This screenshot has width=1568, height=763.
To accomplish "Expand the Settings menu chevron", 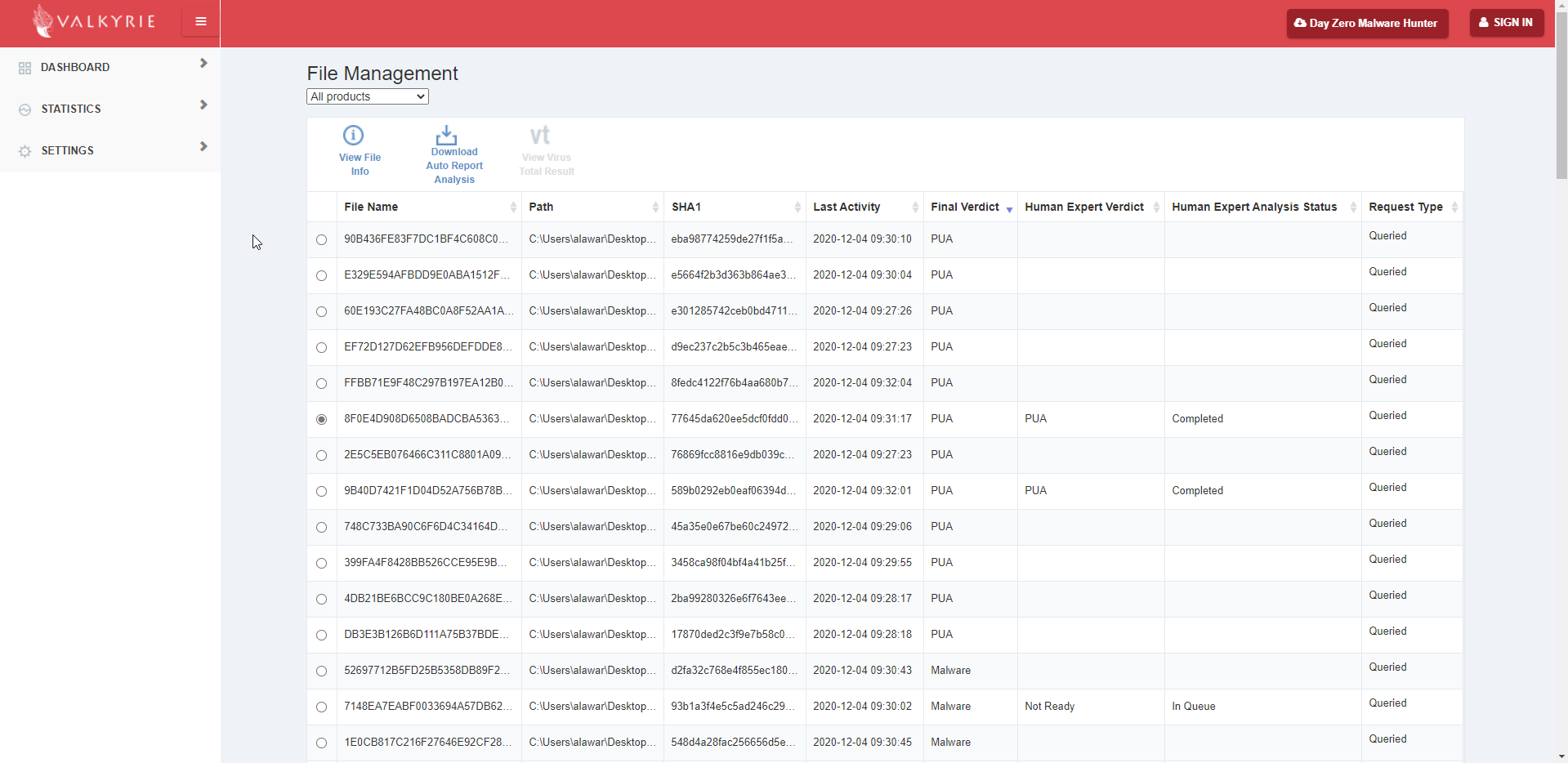I will (203, 147).
